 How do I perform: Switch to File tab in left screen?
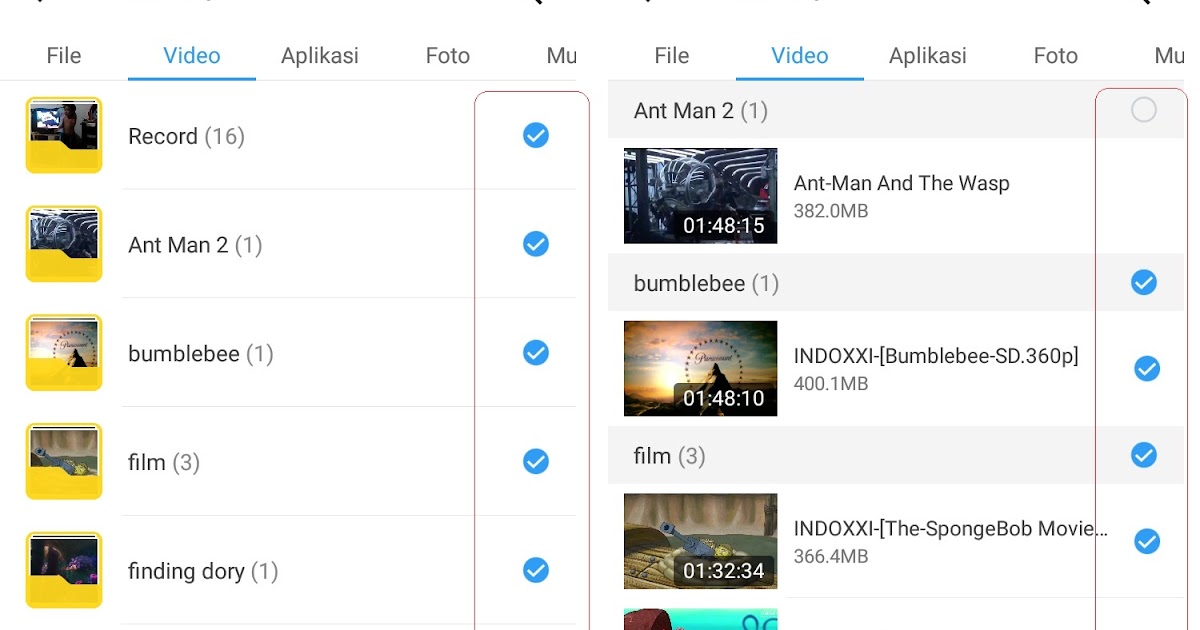pyautogui.click(x=64, y=56)
